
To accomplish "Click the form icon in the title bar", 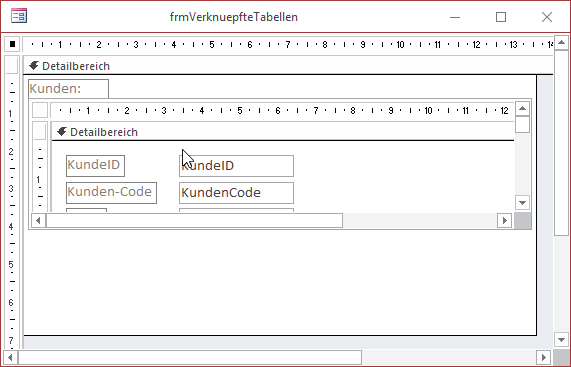I will click(19, 16).
